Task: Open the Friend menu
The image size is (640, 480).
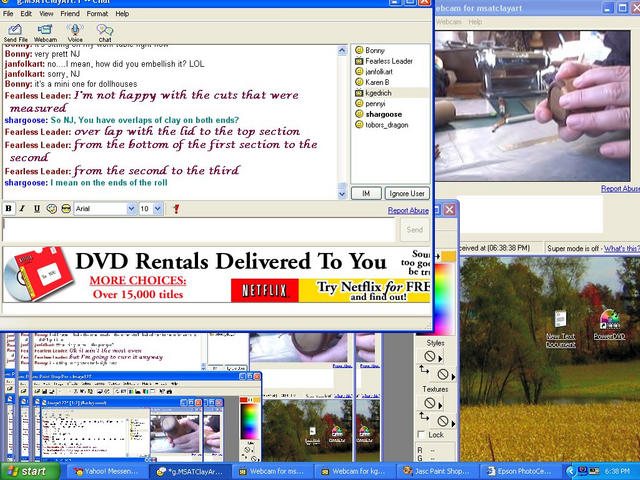Action: [x=70, y=13]
